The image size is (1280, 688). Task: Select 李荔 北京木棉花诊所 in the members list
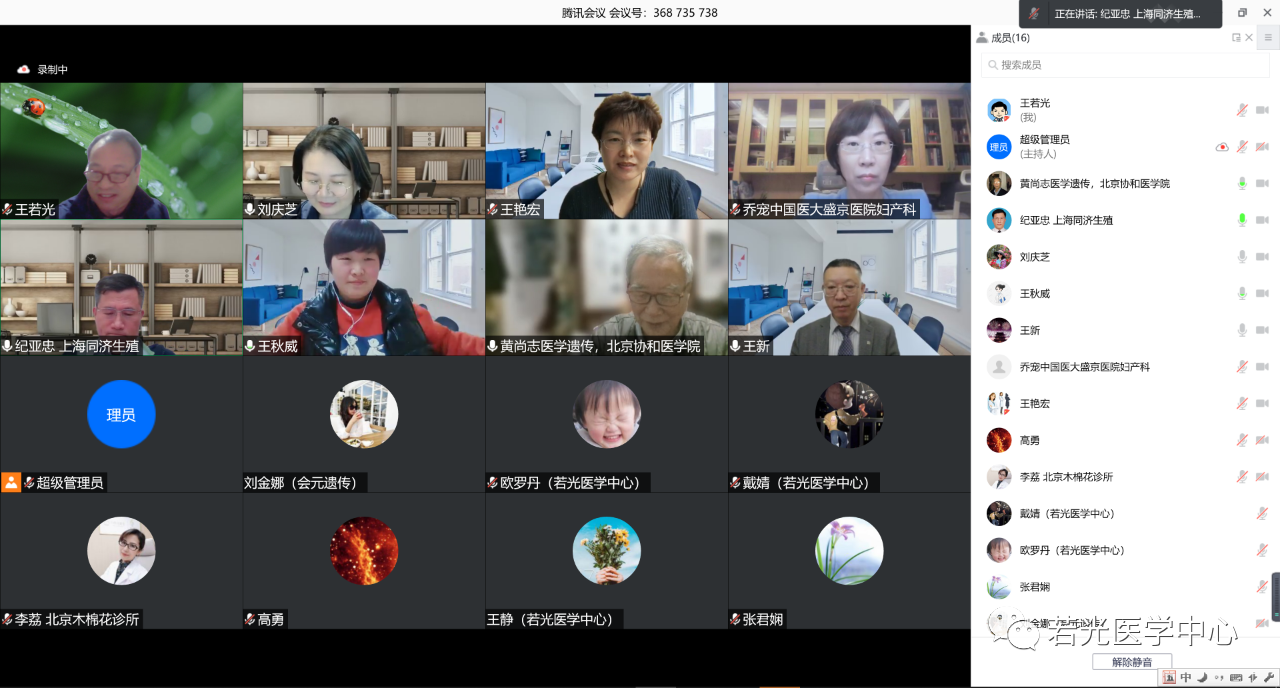coord(1066,477)
